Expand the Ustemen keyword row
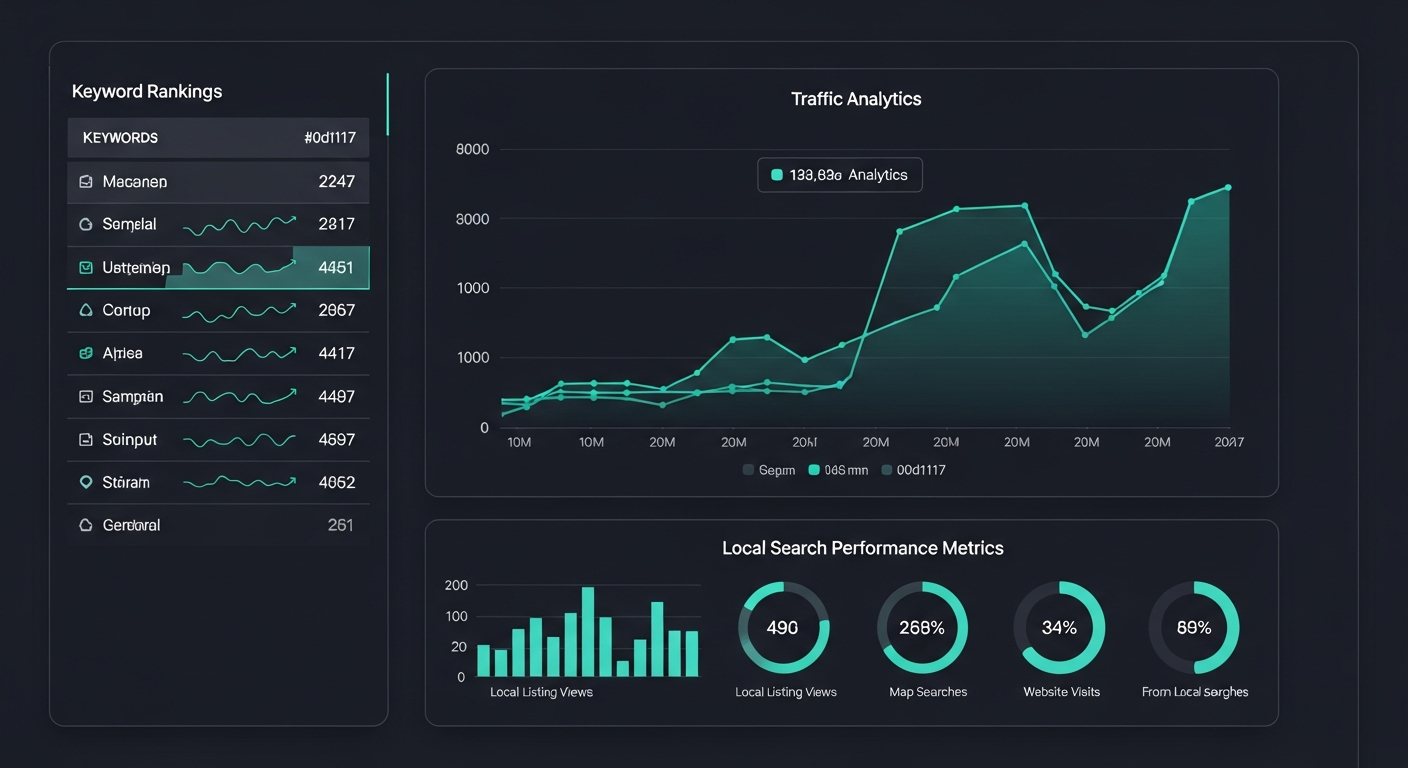 click(218, 267)
